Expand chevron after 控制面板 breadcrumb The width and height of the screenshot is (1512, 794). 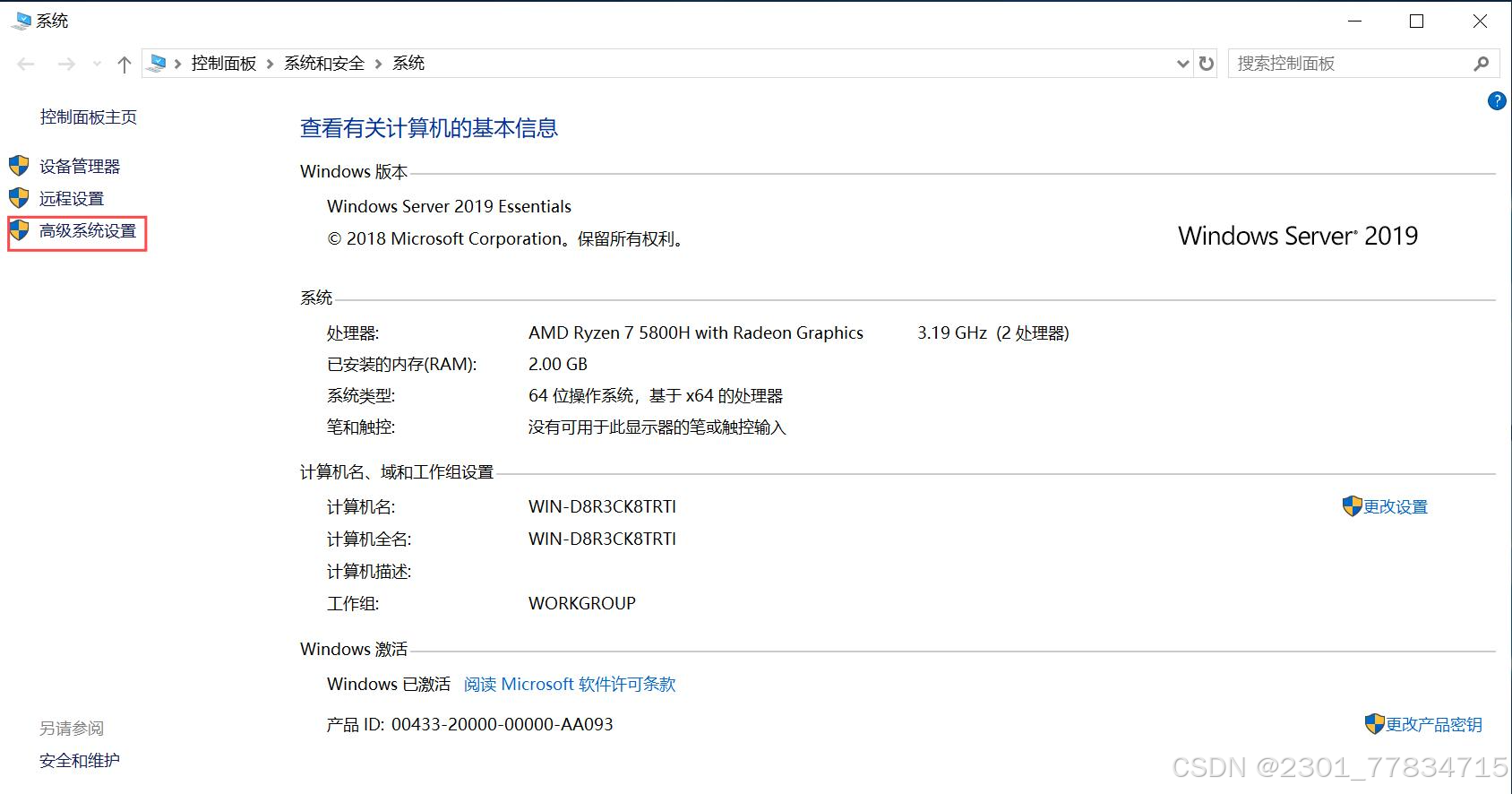click(271, 64)
